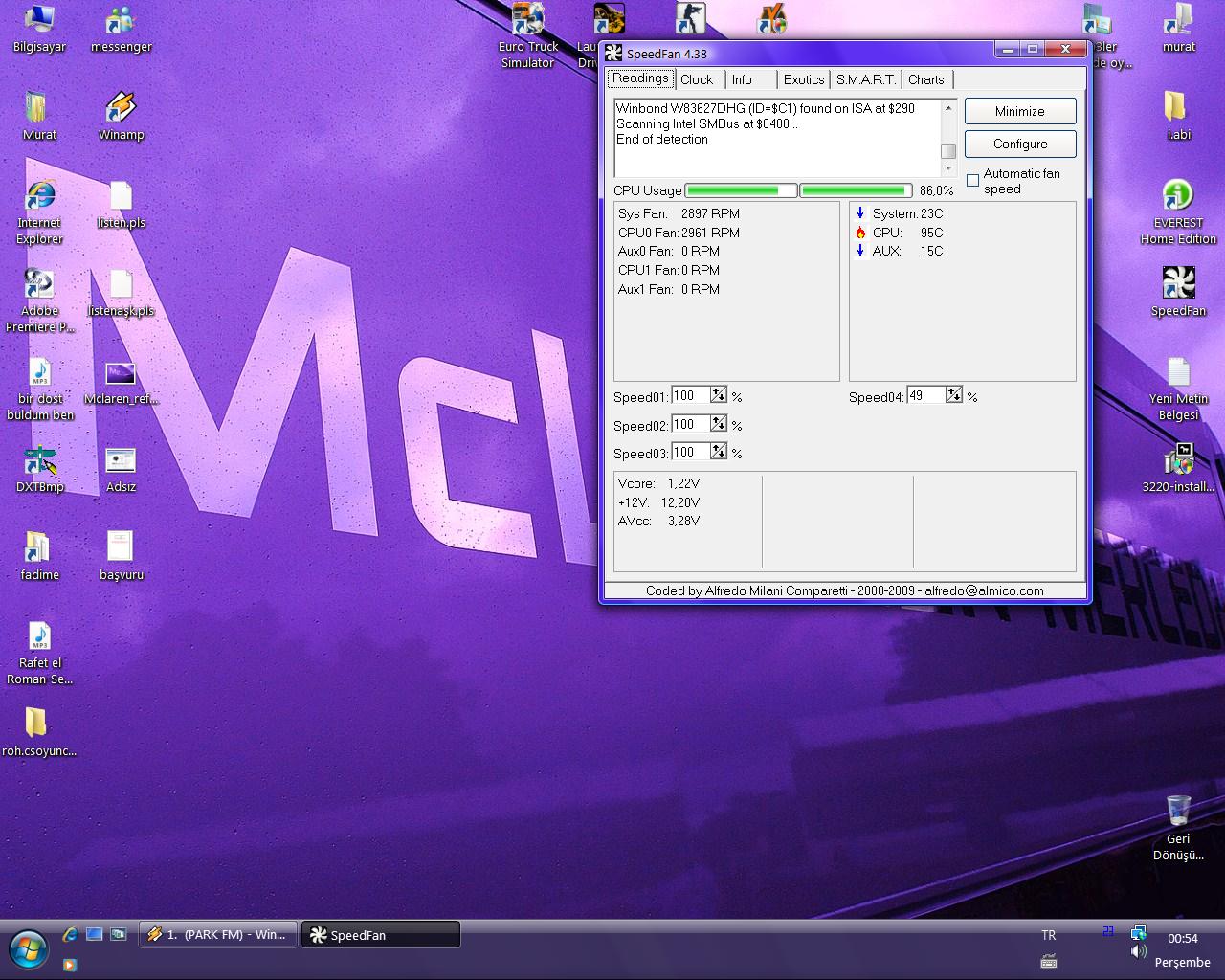Switch to the S.M.A.R.T. tab
Viewport: 1225px width, 980px height.
coord(866,79)
